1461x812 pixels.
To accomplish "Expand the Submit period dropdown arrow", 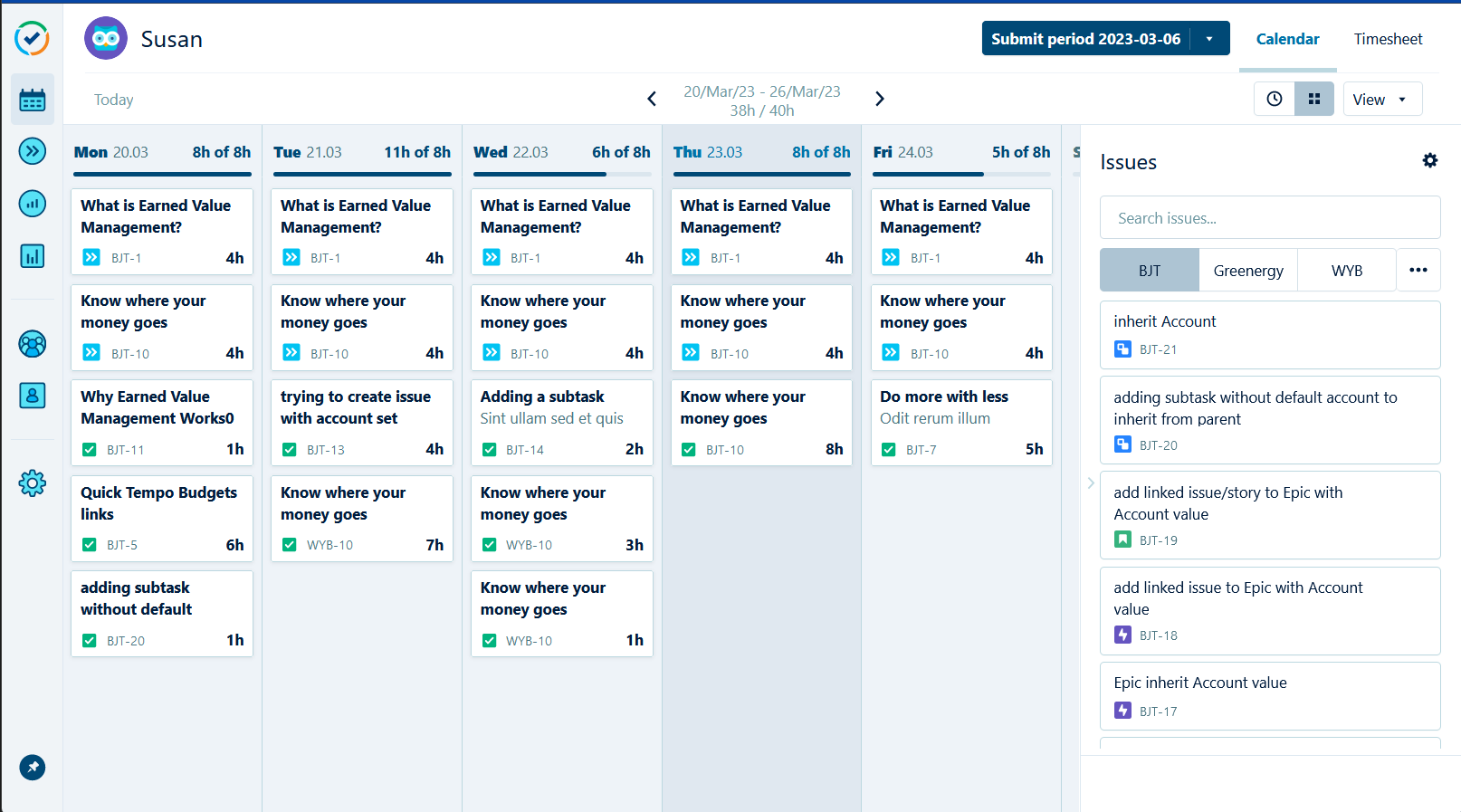I will coord(1209,39).
